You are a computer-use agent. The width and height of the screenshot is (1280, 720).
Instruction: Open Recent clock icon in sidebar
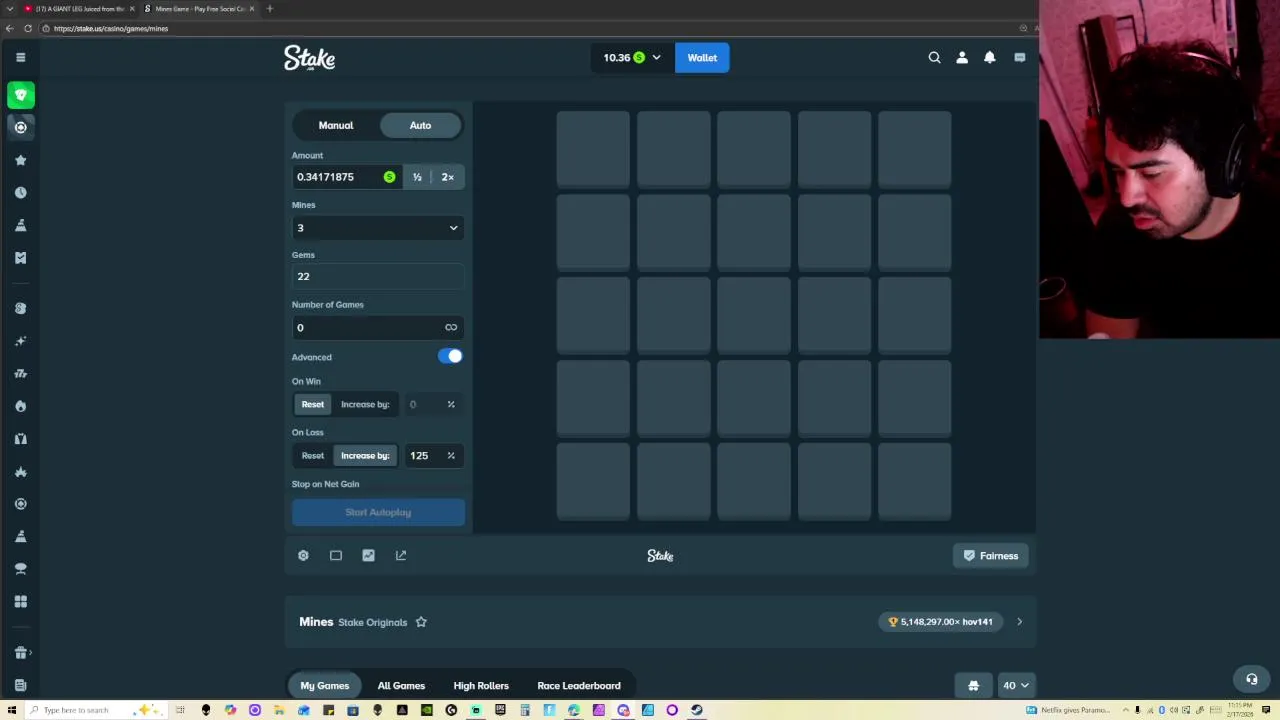20,192
